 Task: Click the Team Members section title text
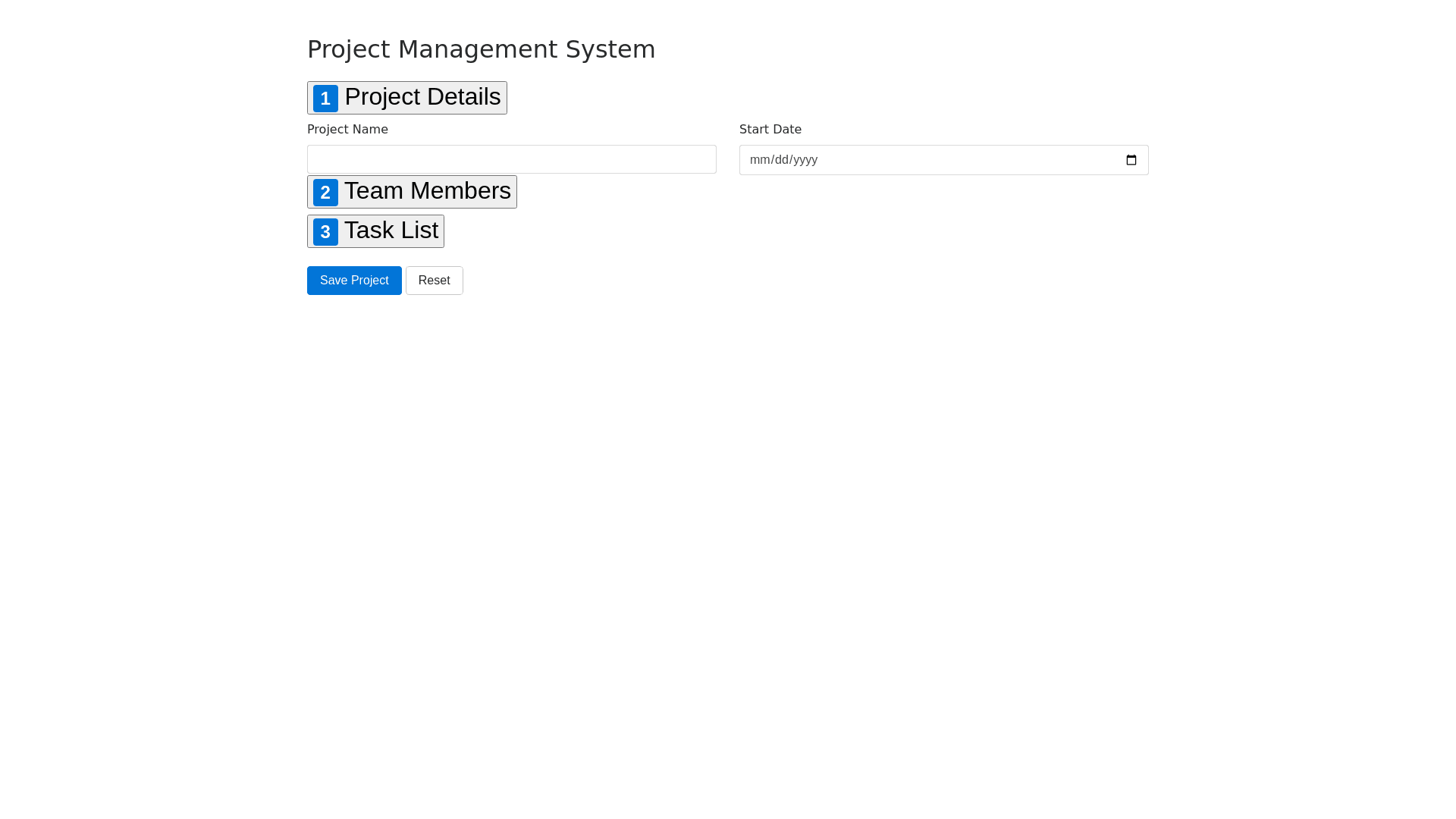point(427,191)
